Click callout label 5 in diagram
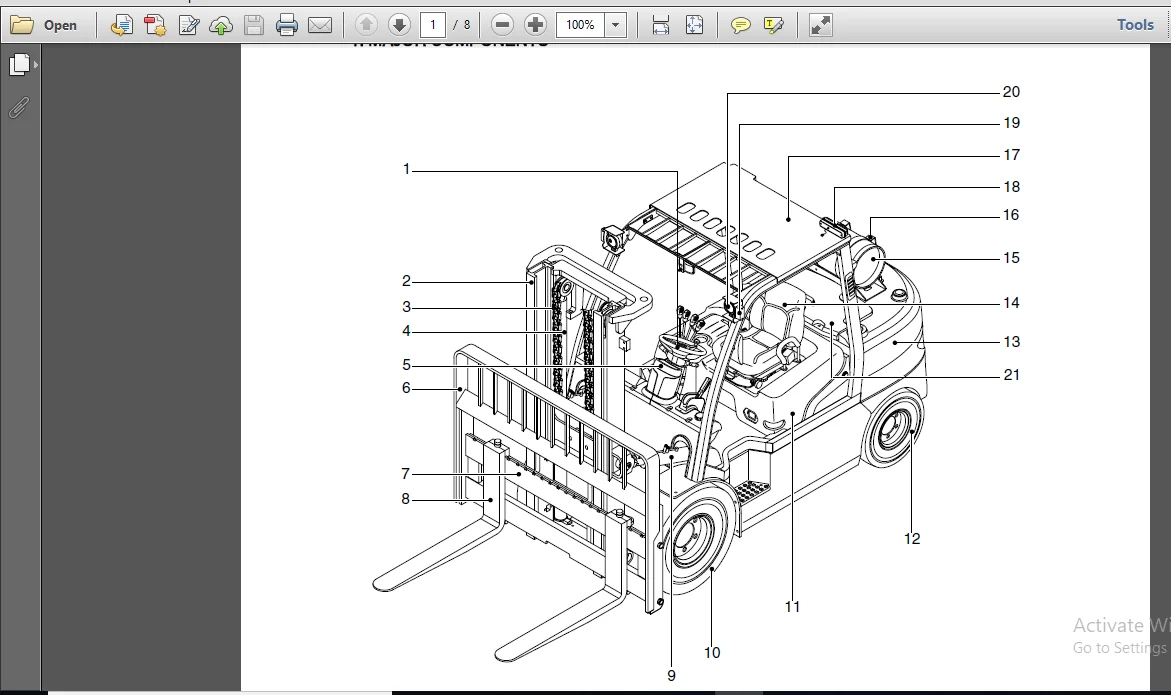Screen dimensions: 1171x695 [406, 365]
